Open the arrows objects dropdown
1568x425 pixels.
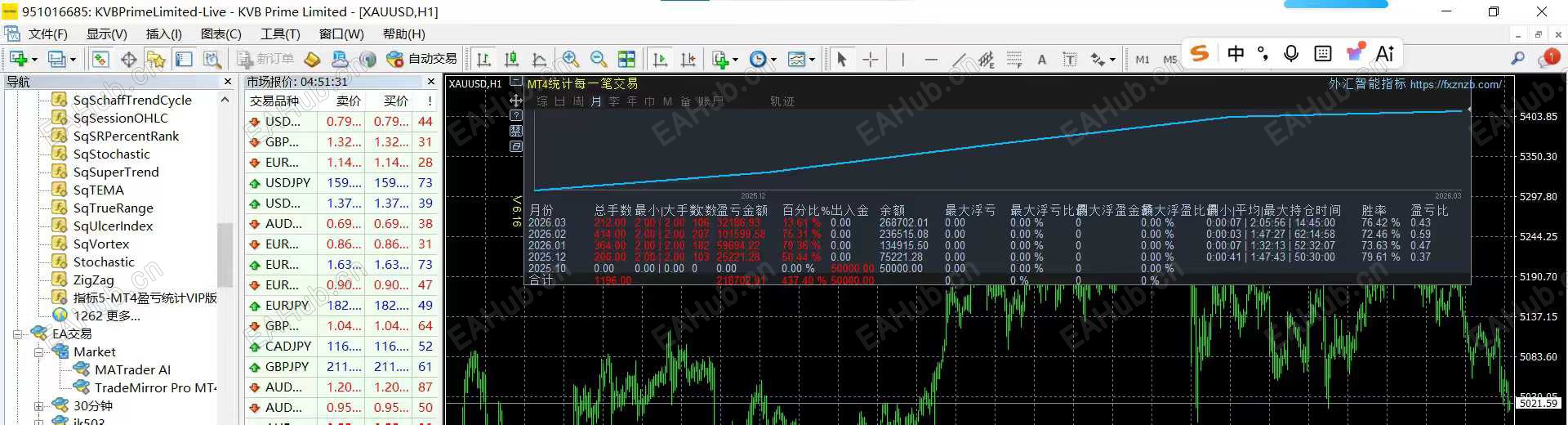(x=1102, y=59)
